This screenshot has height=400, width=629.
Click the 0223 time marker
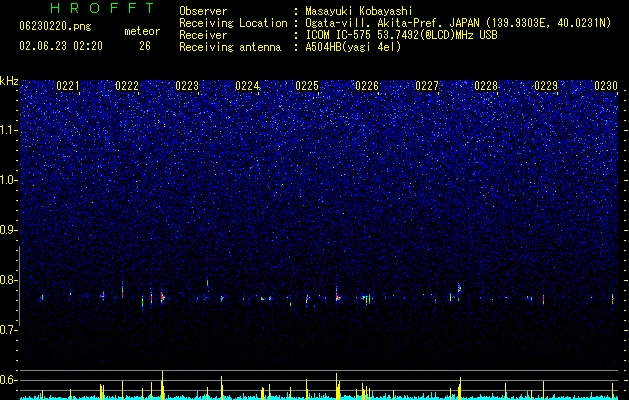(x=187, y=86)
